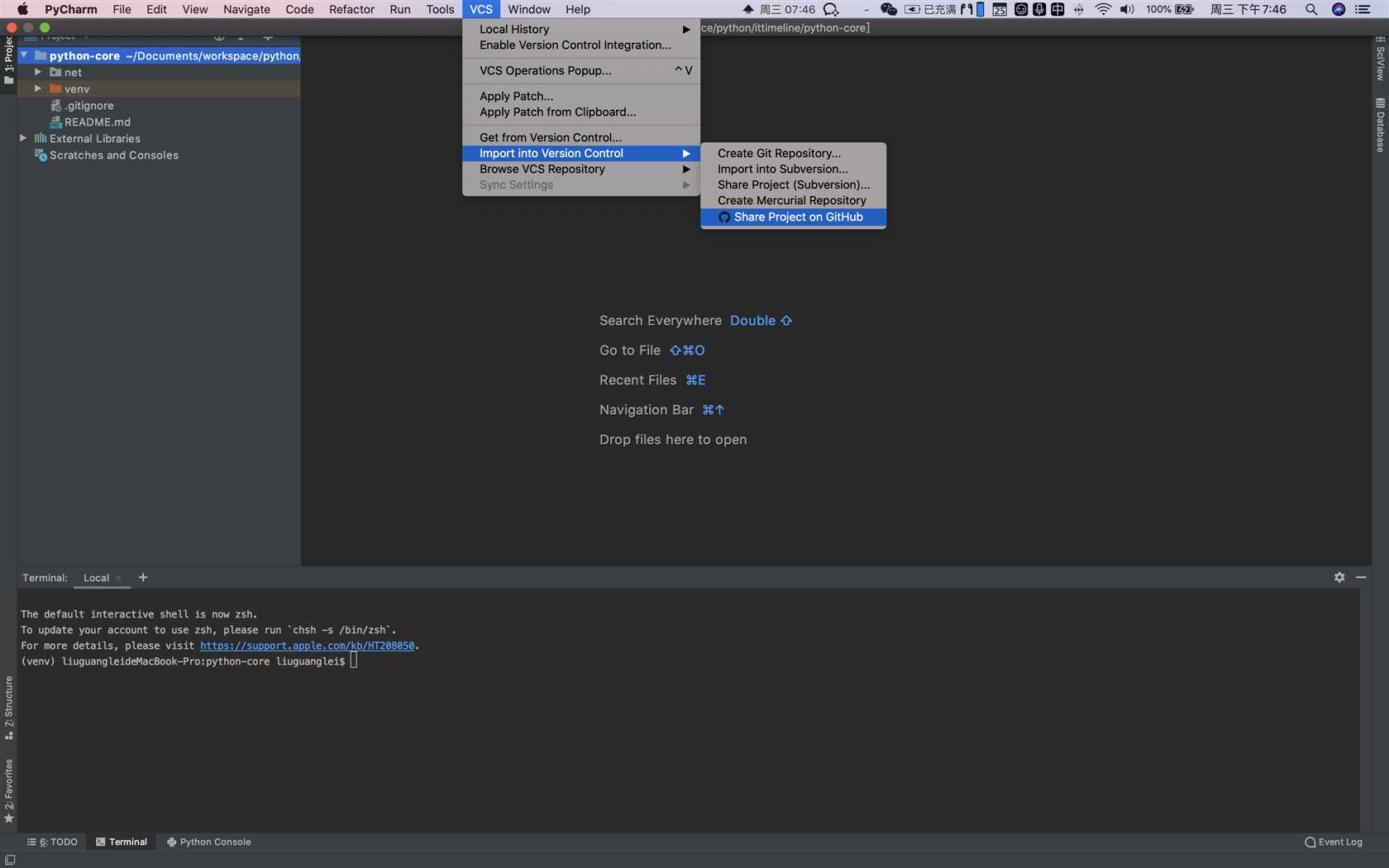The image size is (1389, 868).
Task: Expand External Libraries node
Action: click(x=23, y=138)
